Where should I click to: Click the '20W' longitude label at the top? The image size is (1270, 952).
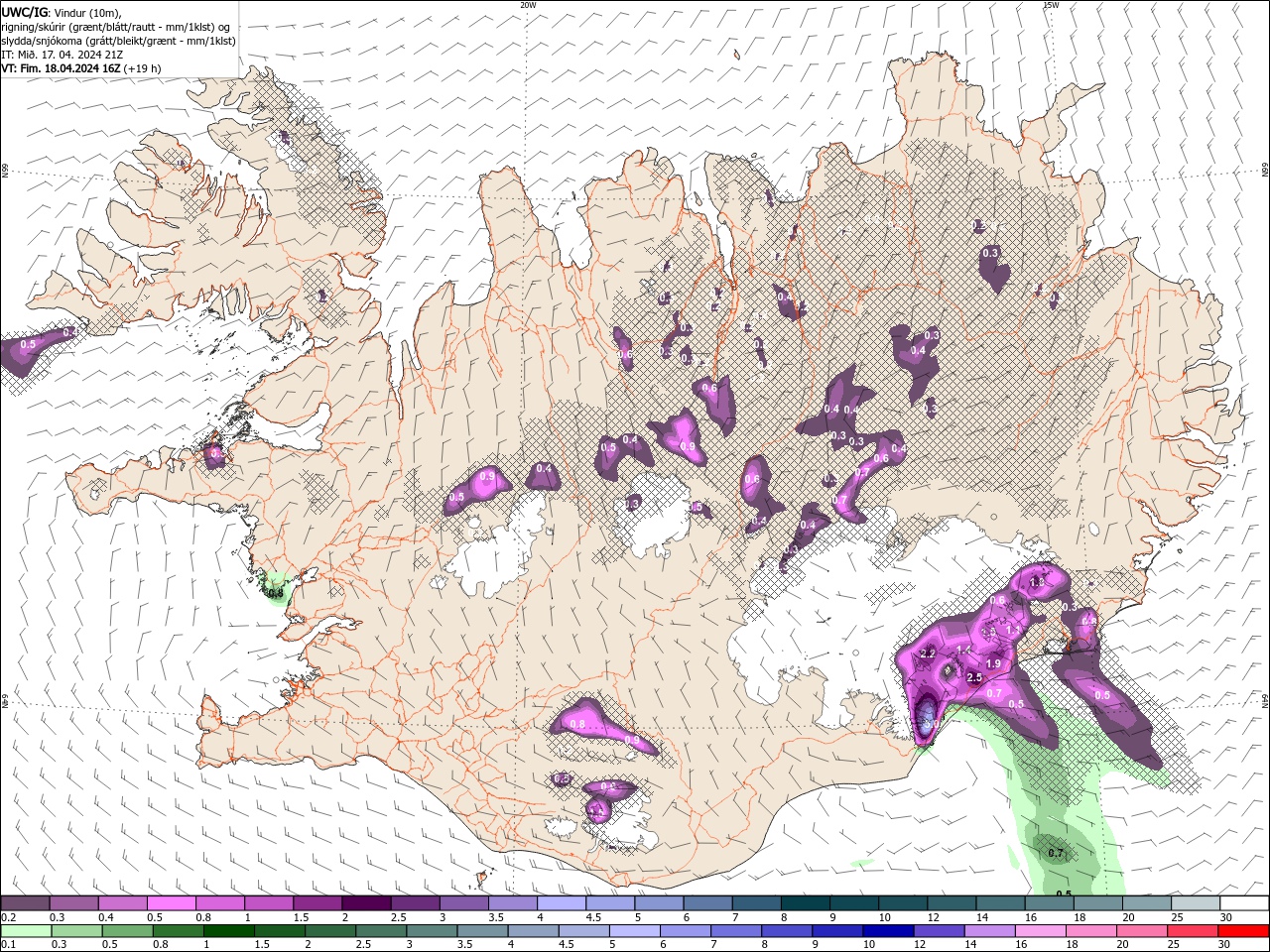528,5
